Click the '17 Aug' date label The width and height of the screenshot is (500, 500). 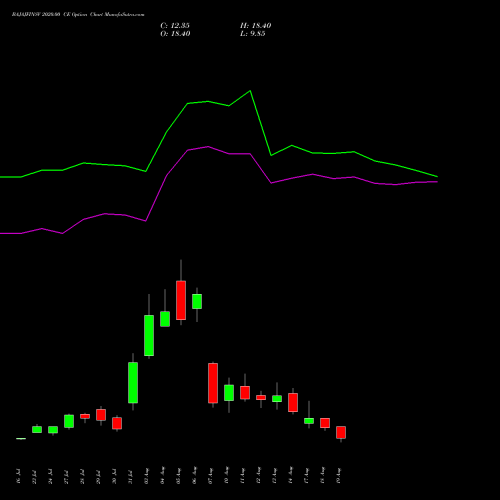point(306,476)
